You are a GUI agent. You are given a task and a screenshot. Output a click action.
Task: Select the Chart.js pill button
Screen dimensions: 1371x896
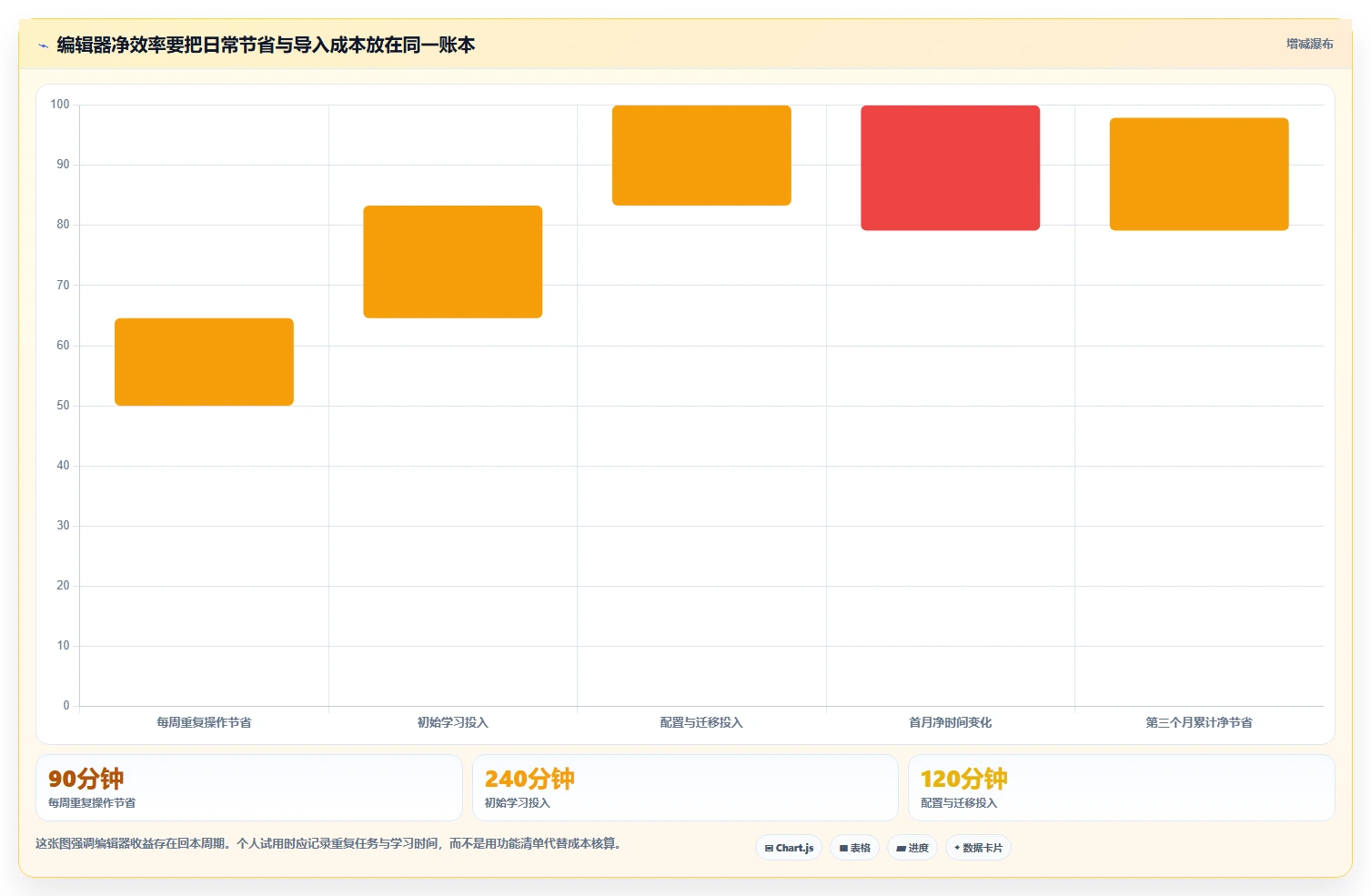click(x=789, y=848)
